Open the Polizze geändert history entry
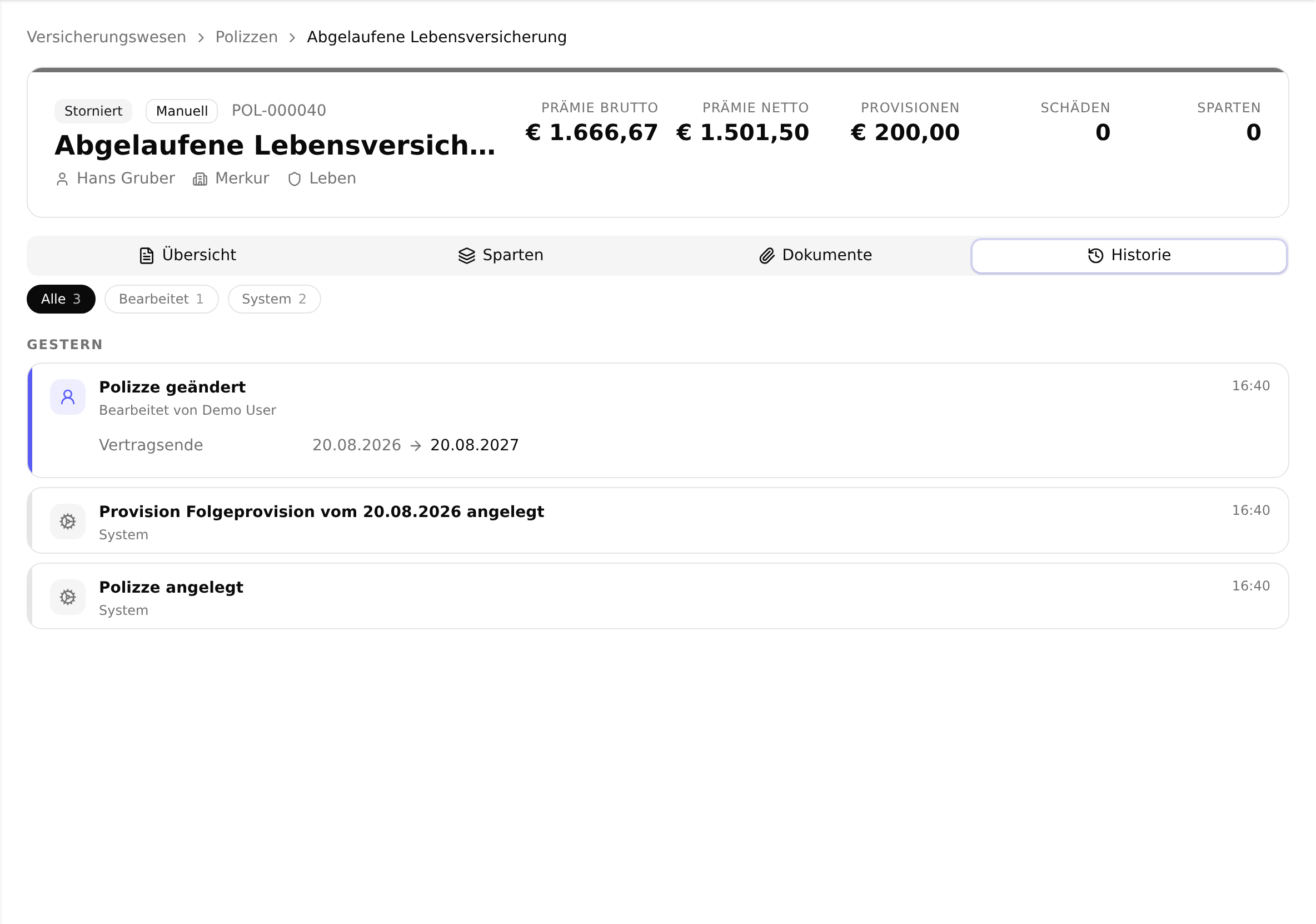The height and width of the screenshot is (924, 1316). [658, 420]
